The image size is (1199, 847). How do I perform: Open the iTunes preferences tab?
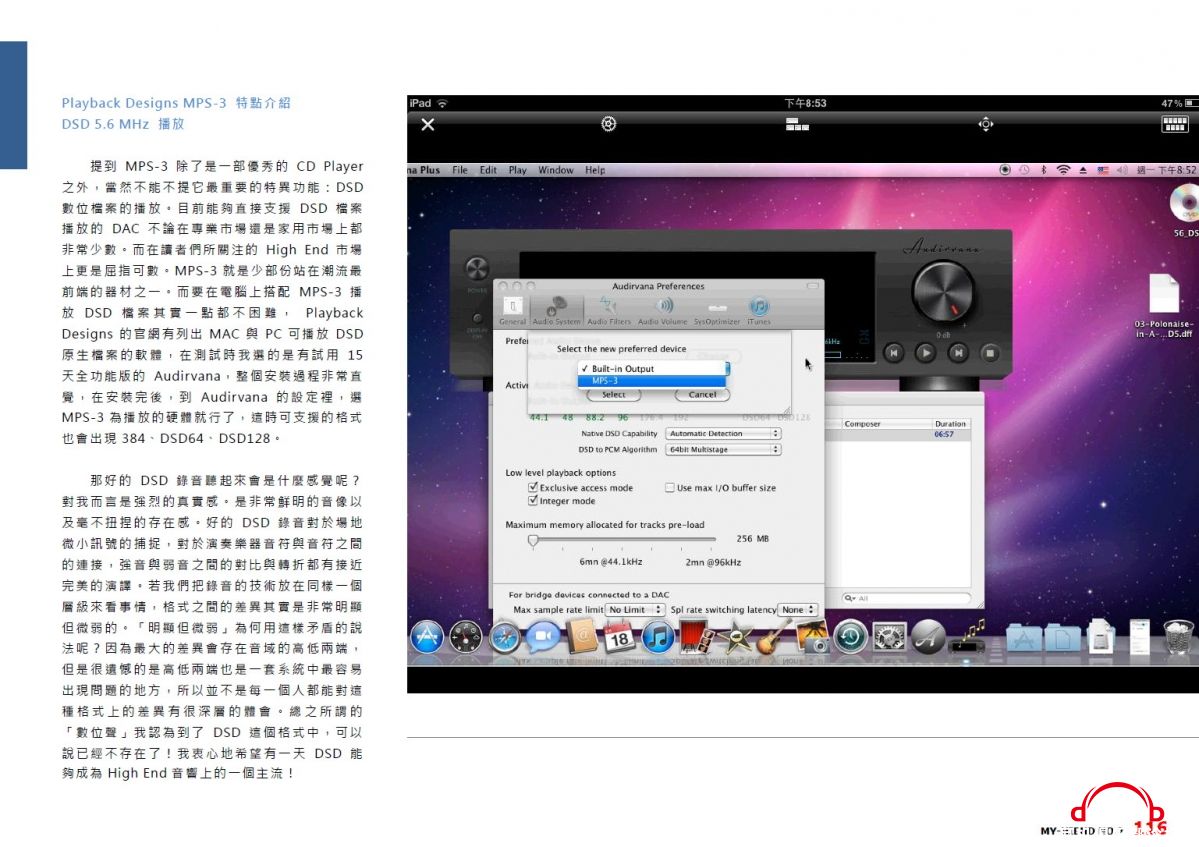coord(759,310)
